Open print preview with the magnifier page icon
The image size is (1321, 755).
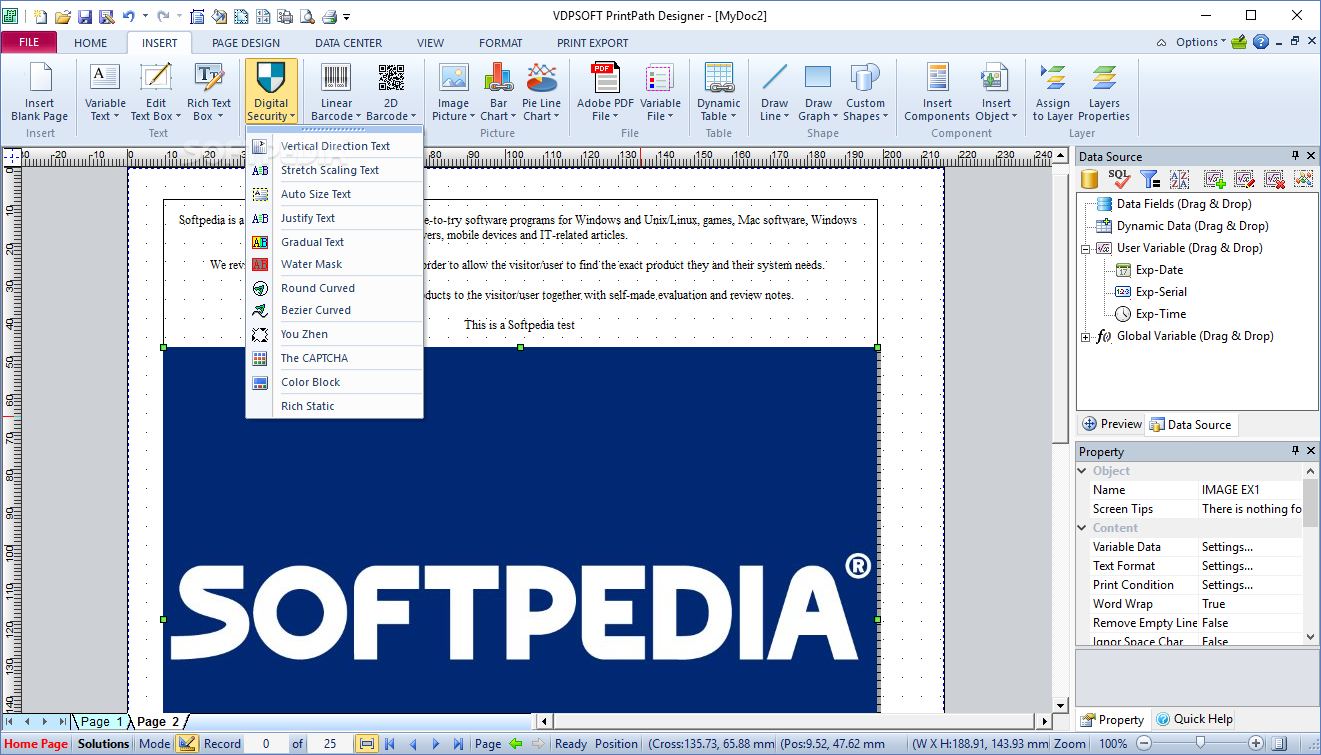(x=307, y=16)
